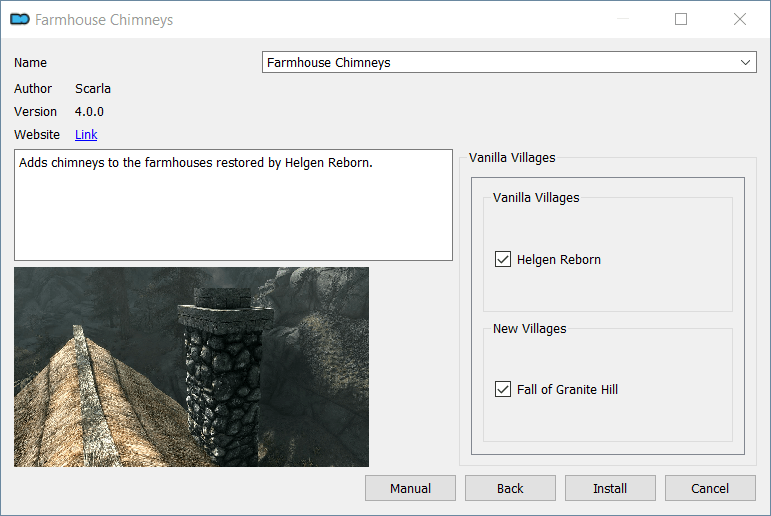Viewport: 771px width, 516px height.
Task: Open the website Link
Action: click(x=86, y=134)
